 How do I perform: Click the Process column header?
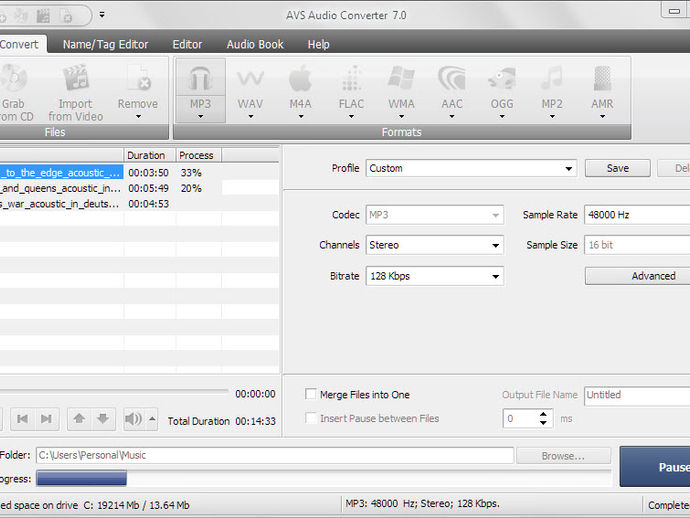point(199,155)
